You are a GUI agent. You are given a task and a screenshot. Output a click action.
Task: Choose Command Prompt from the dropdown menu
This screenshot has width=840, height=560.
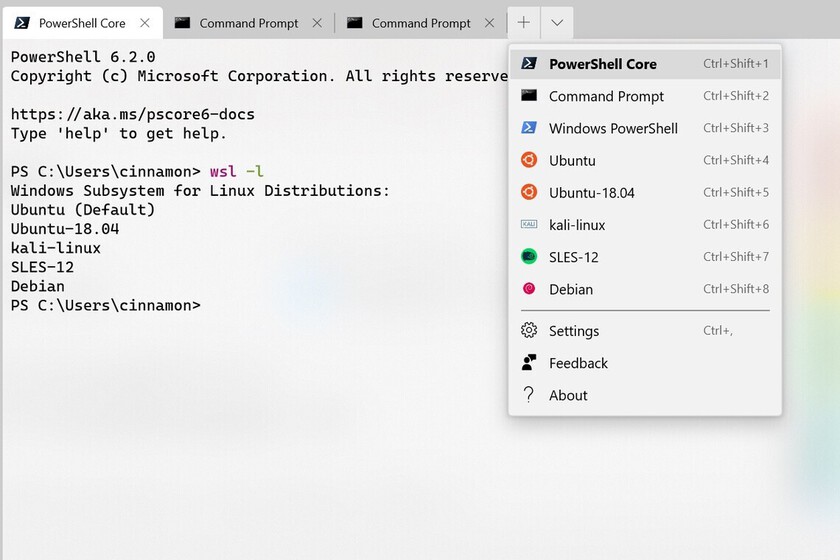point(645,96)
